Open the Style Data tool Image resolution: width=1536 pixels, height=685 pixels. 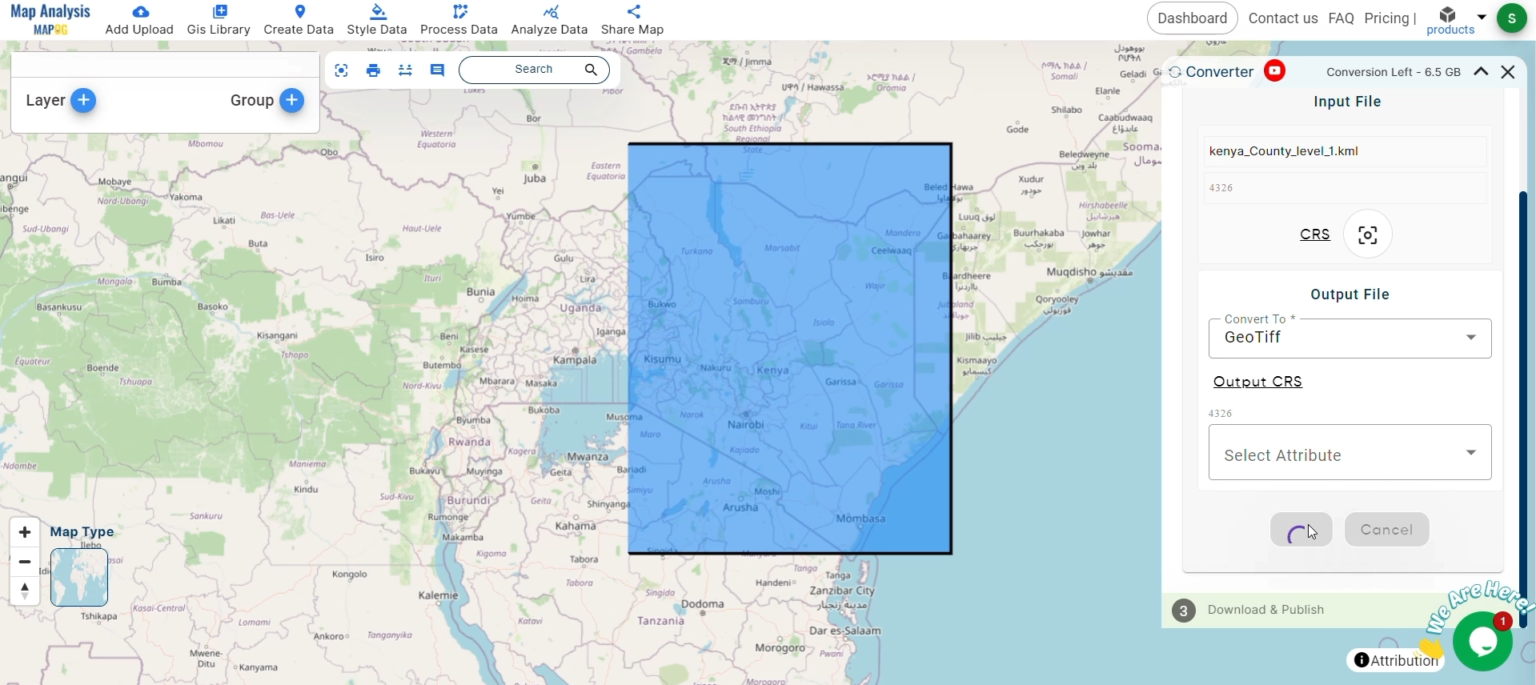click(377, 18)
